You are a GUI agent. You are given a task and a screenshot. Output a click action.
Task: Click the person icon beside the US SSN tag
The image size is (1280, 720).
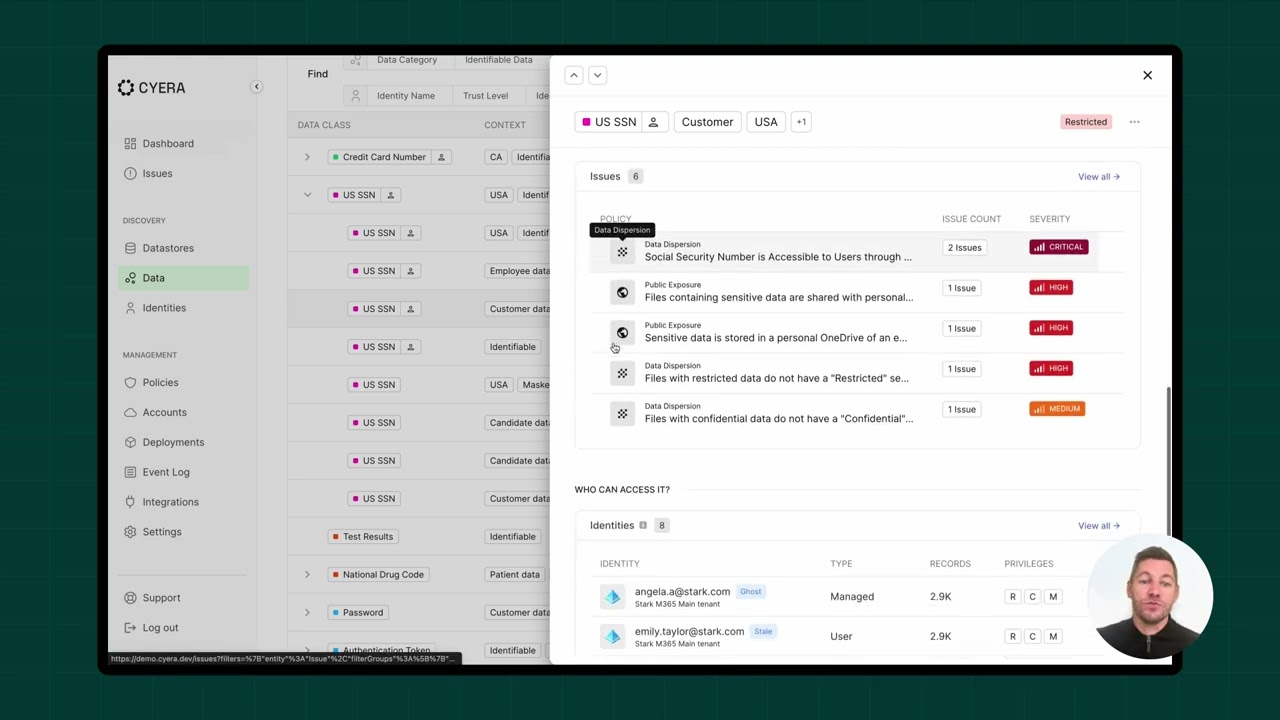(x=653, y=122)
